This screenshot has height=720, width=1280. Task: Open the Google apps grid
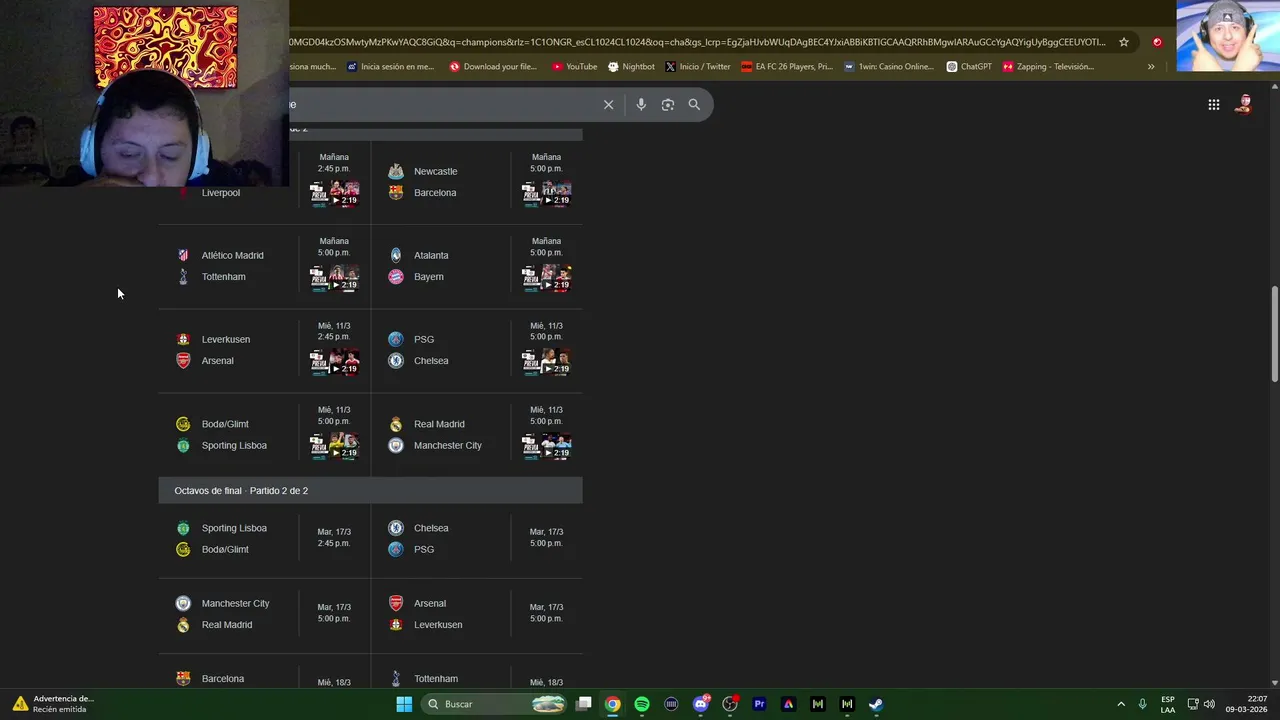(1213, 104)
